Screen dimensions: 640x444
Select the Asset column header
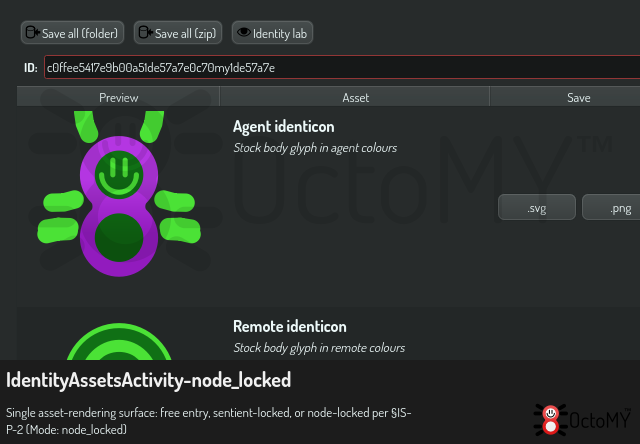pyautogui.click(x=355, y=98)
